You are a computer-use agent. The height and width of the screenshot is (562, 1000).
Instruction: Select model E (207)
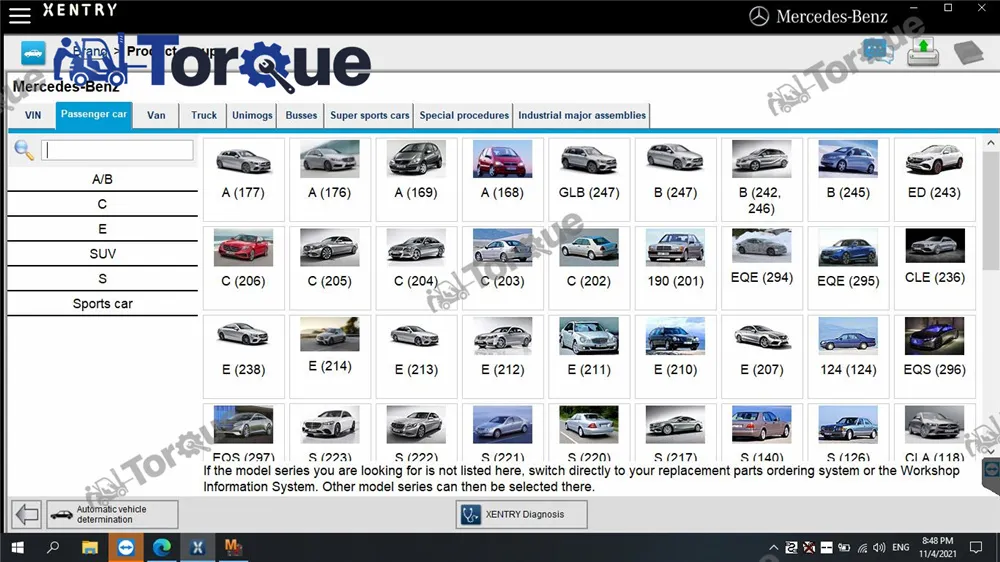[761, 357]
